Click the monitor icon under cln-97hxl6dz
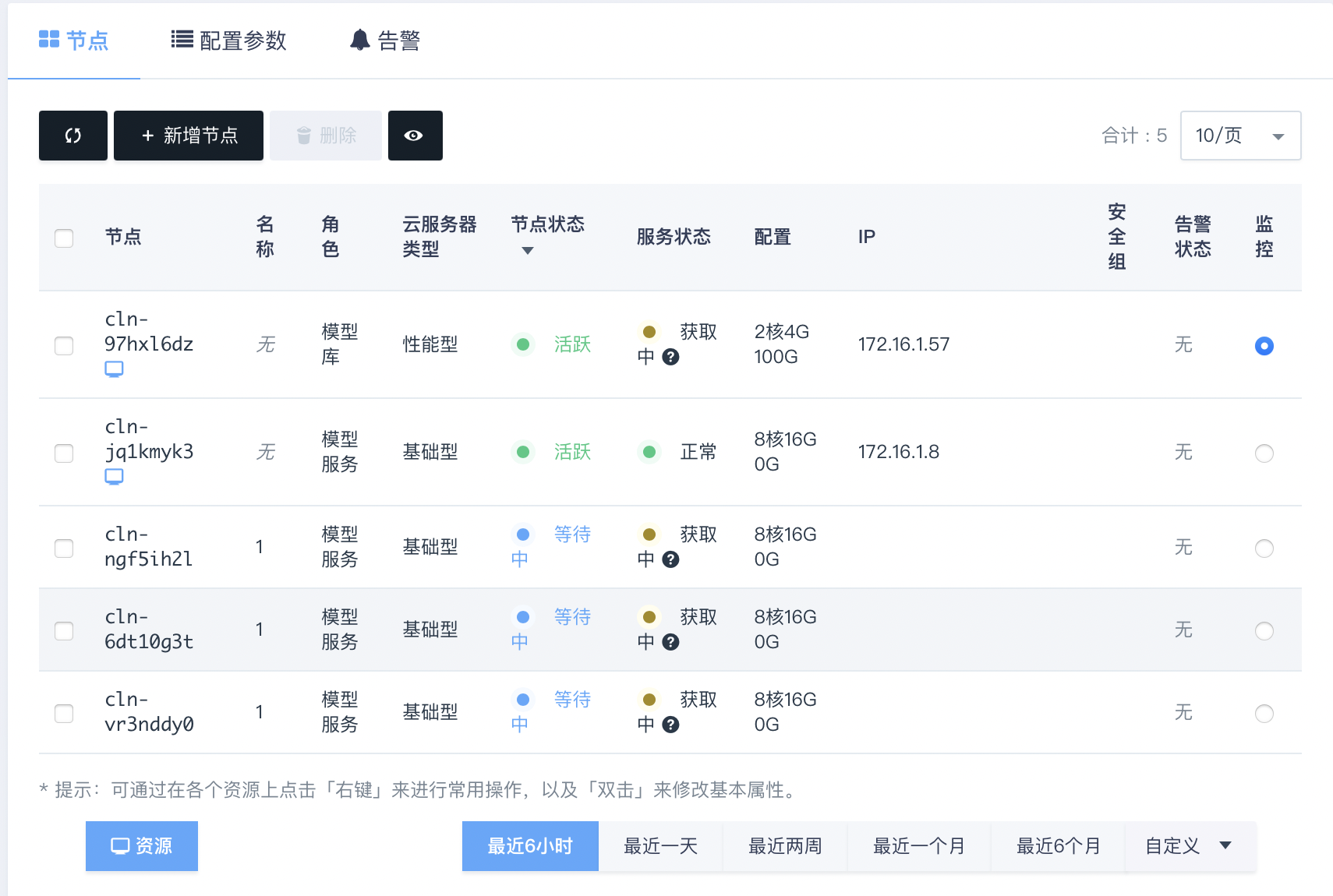 click(114, 369)
